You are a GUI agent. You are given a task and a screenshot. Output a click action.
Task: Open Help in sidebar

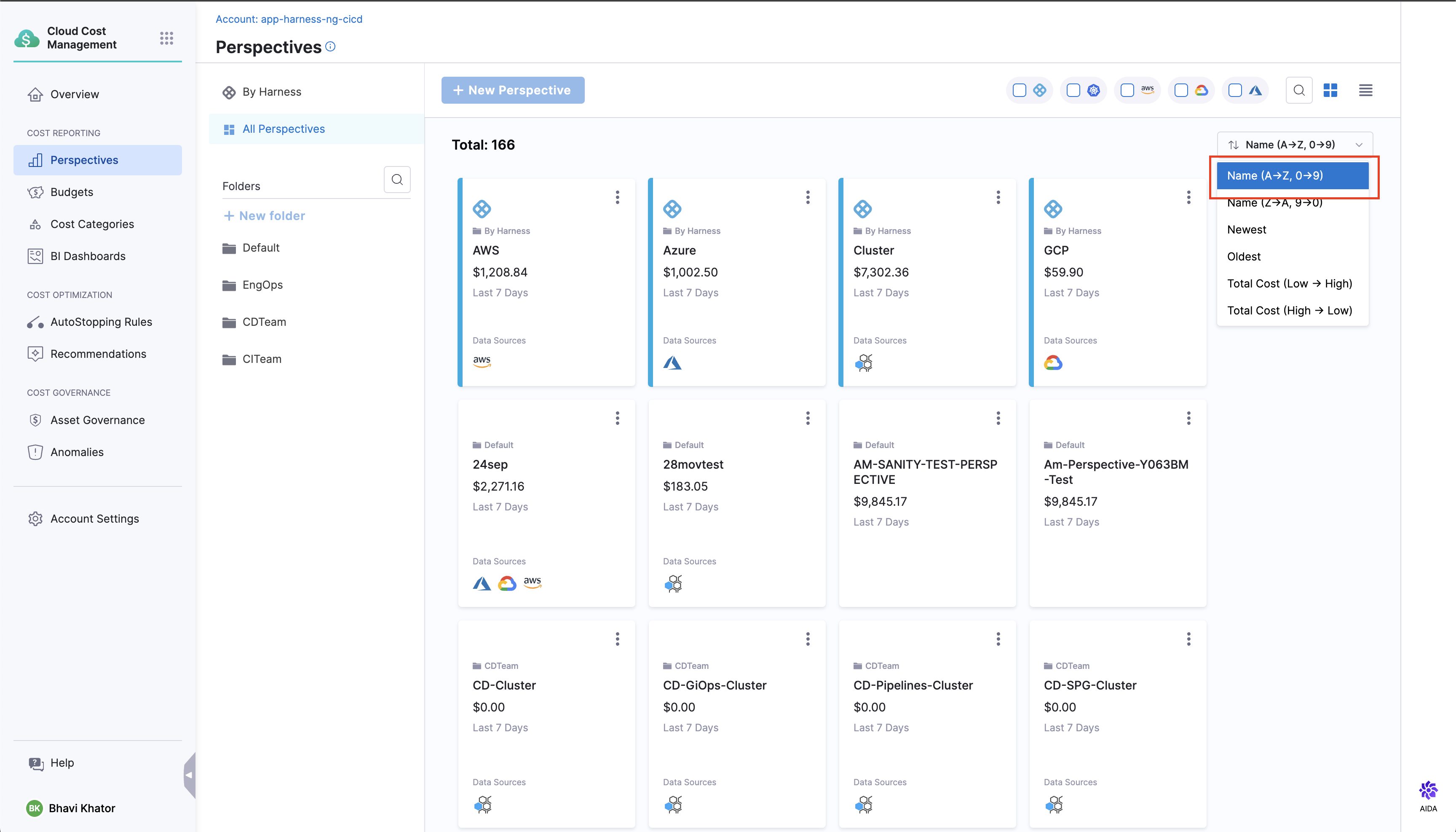98,763
